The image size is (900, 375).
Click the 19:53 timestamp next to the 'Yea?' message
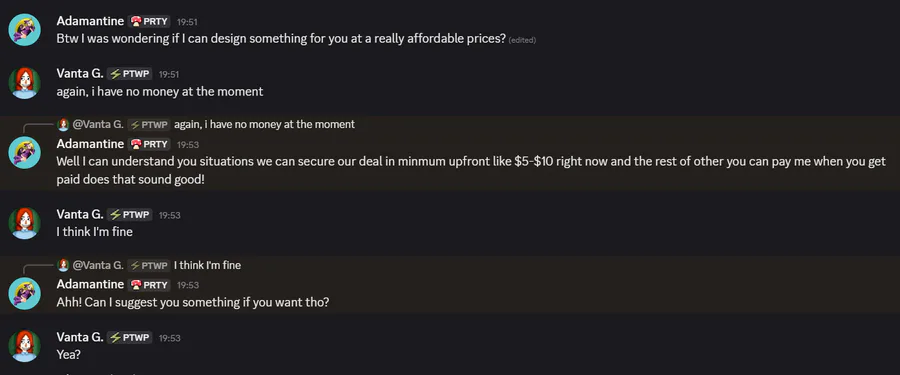click(169, 338)
